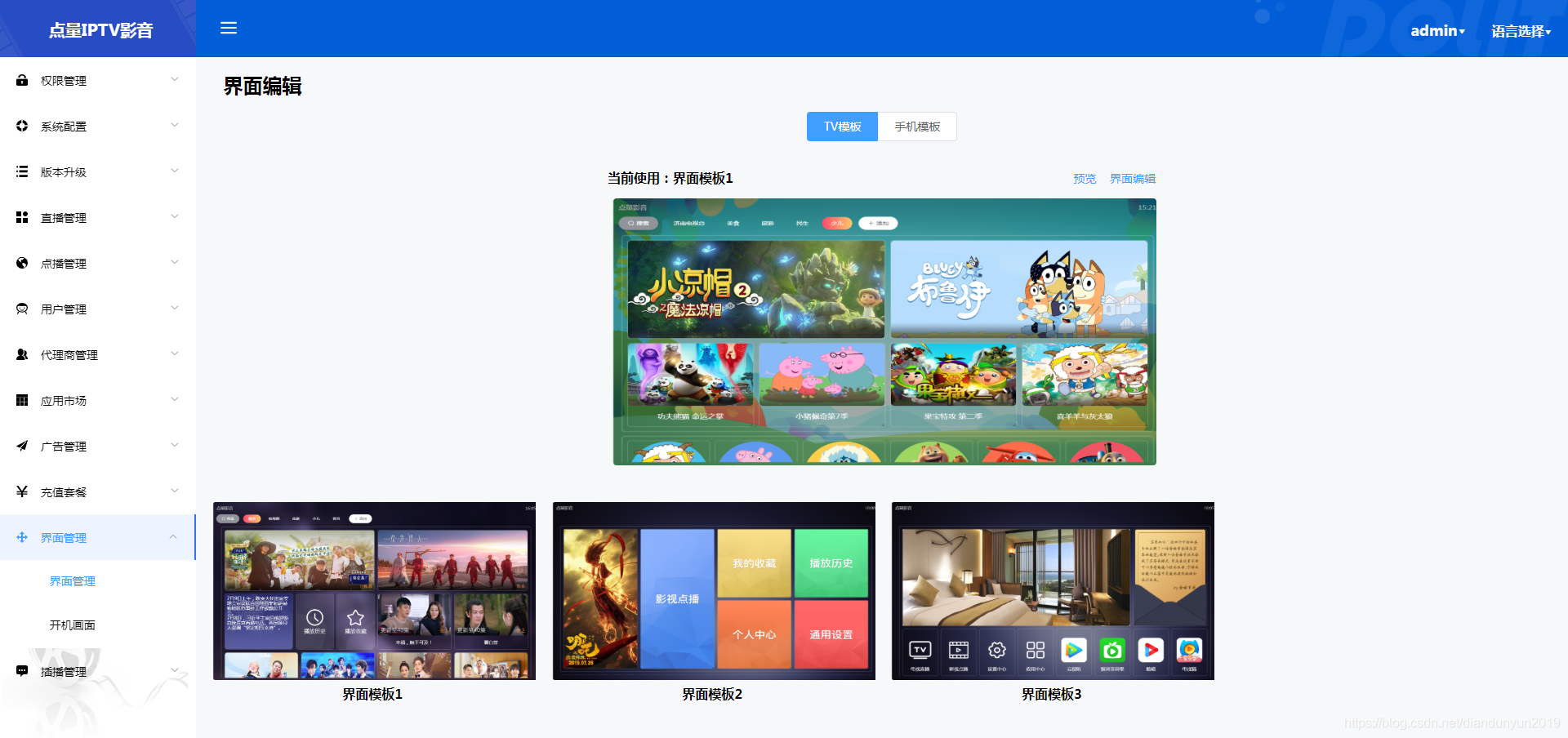
Task: Switch to the 手机模板 tab
Action: click(x=917, y=127)
